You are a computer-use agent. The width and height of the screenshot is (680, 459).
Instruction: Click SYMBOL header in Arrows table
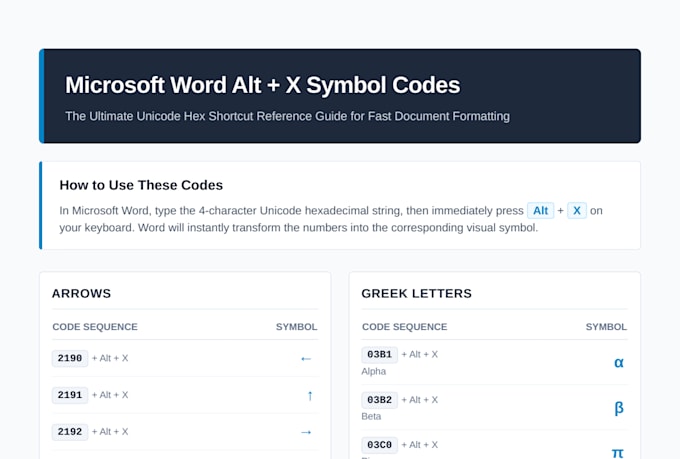click(x=297, y=327)
